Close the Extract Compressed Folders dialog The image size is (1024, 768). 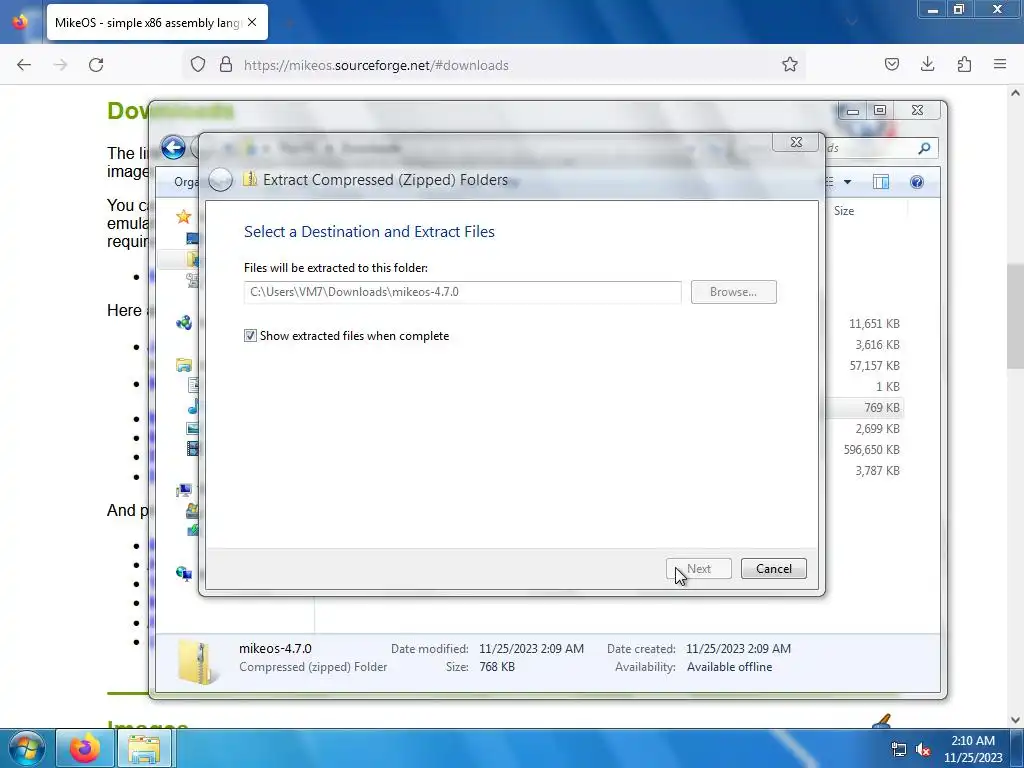tap(796, 142)
